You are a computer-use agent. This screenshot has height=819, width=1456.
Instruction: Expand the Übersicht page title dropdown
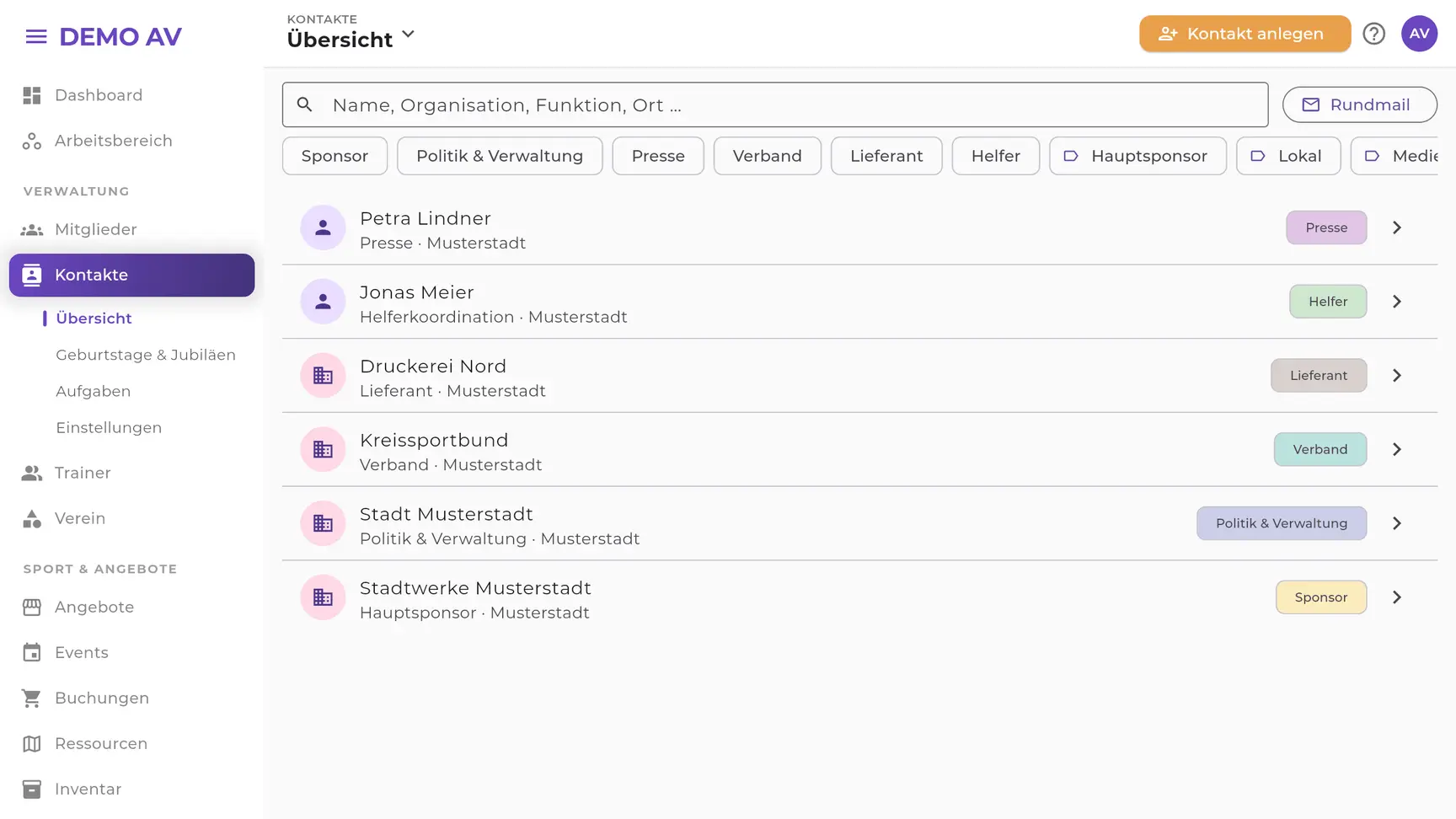tap(409, 35)
